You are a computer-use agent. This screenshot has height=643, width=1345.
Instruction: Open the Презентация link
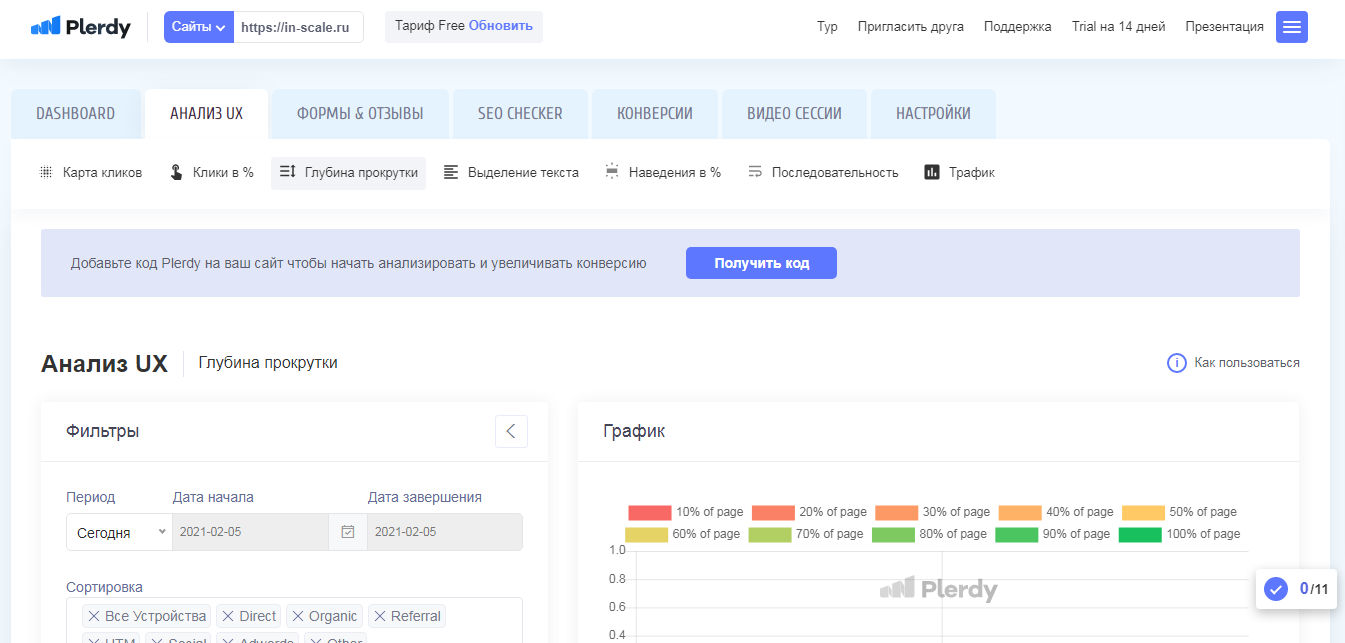1225,27
